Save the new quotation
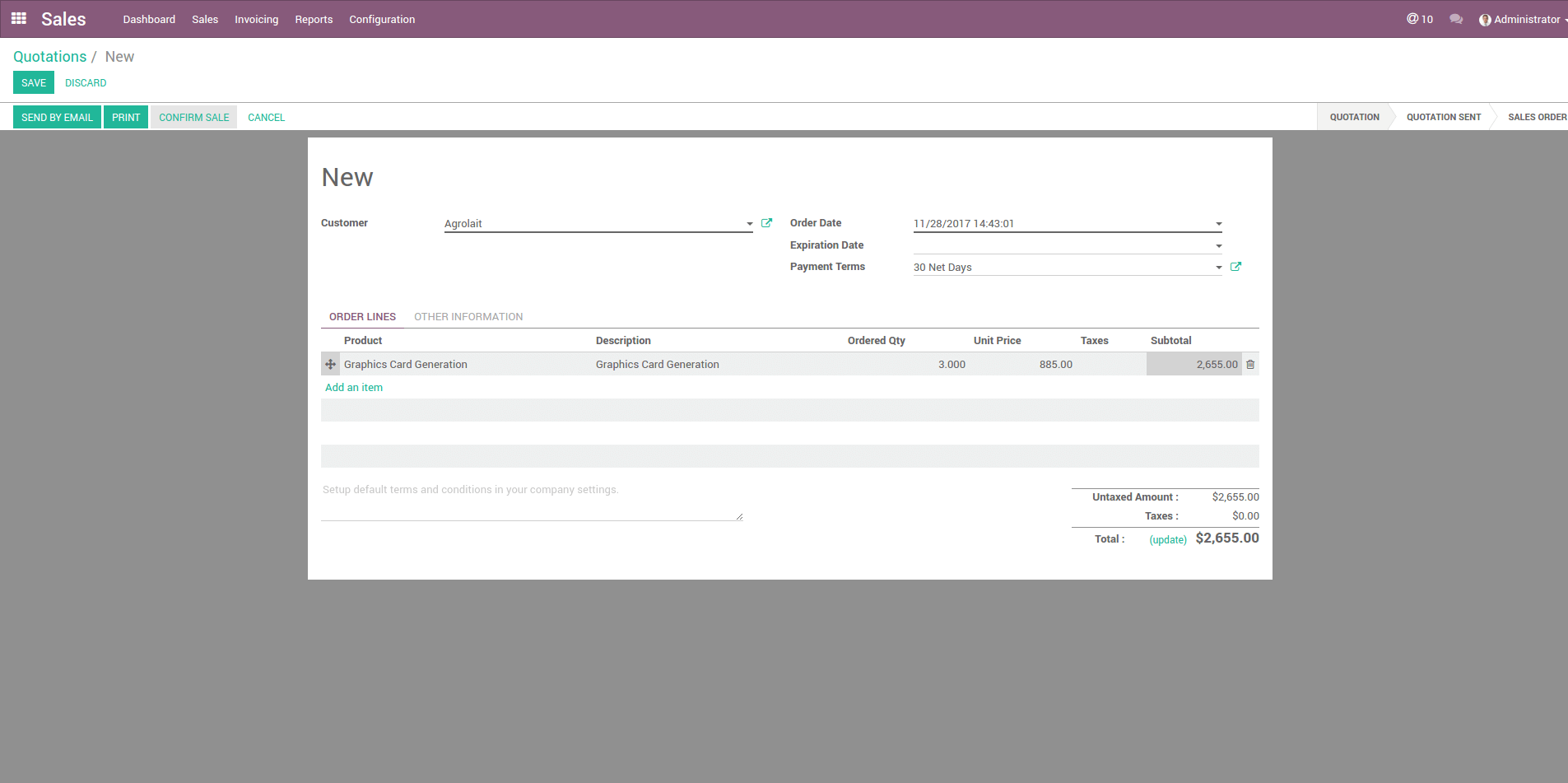 (x=34, y=83)
